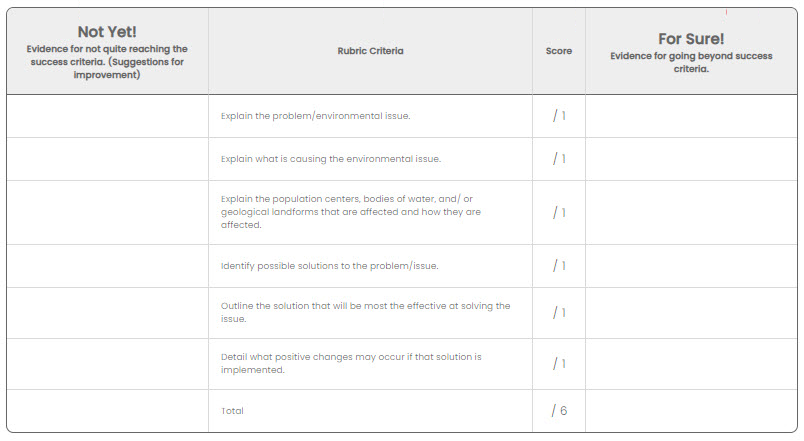
Task: Click the 'Not Yet' cell for 'Outline the solution' row
Action: (107, 312)
